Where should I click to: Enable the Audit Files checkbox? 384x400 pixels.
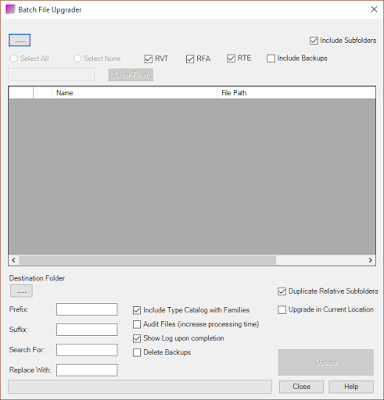(x=137, y=324)
